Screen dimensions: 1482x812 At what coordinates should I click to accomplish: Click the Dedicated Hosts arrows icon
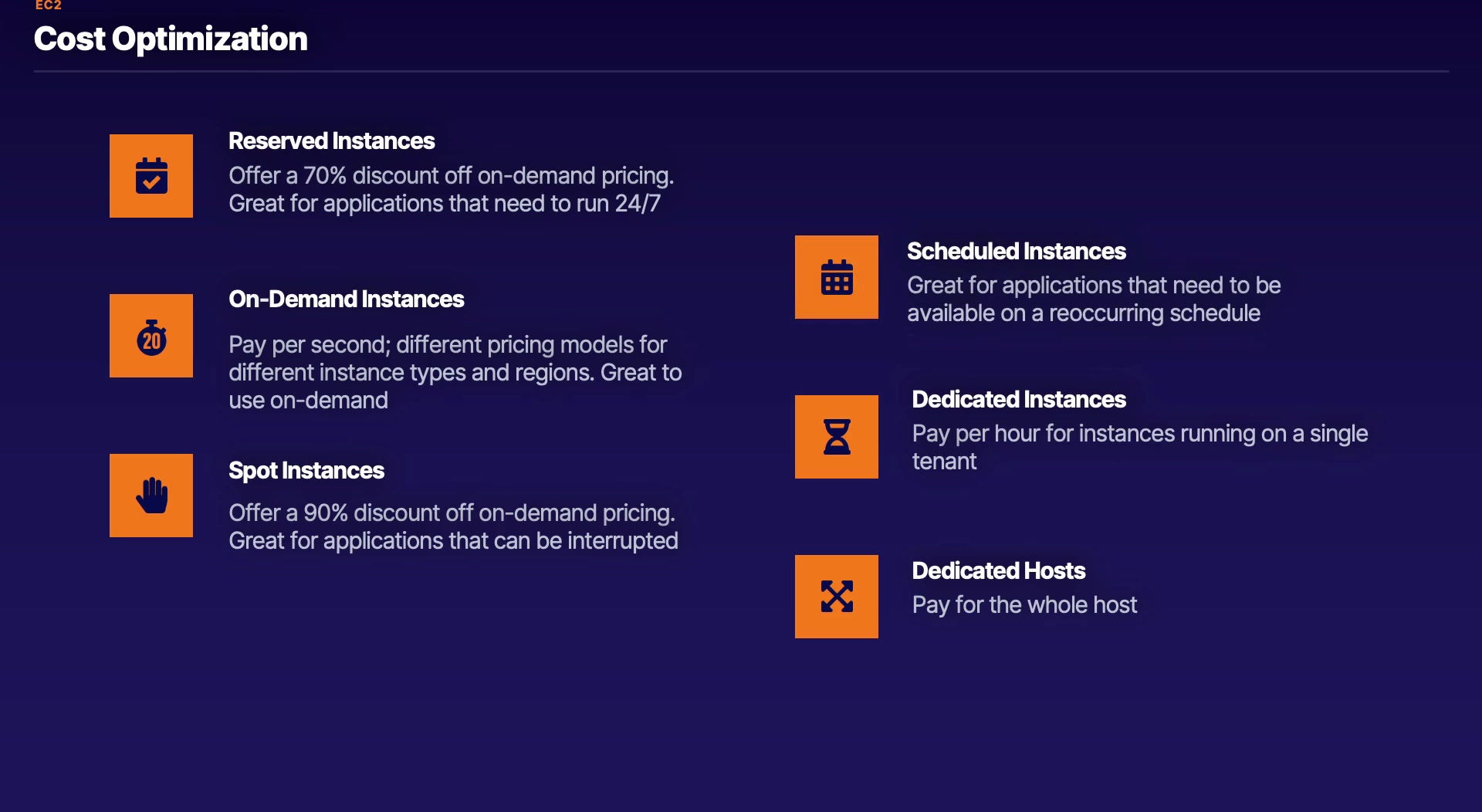point(837,597)
